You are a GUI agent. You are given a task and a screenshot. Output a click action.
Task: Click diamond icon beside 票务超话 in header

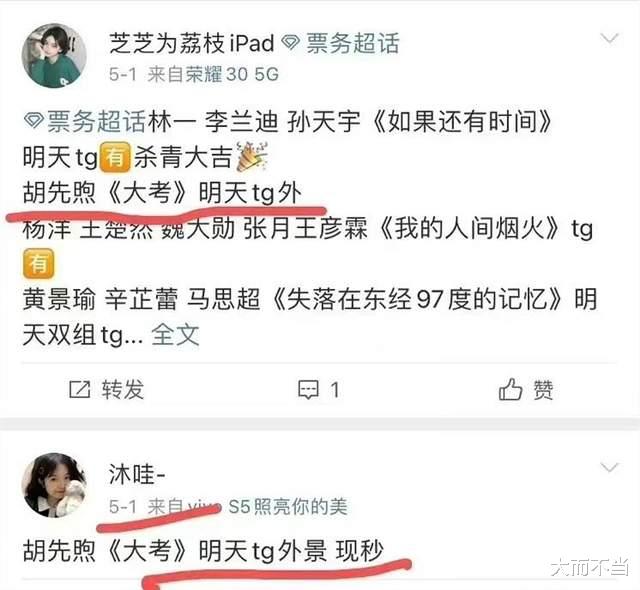coord(291,43)
